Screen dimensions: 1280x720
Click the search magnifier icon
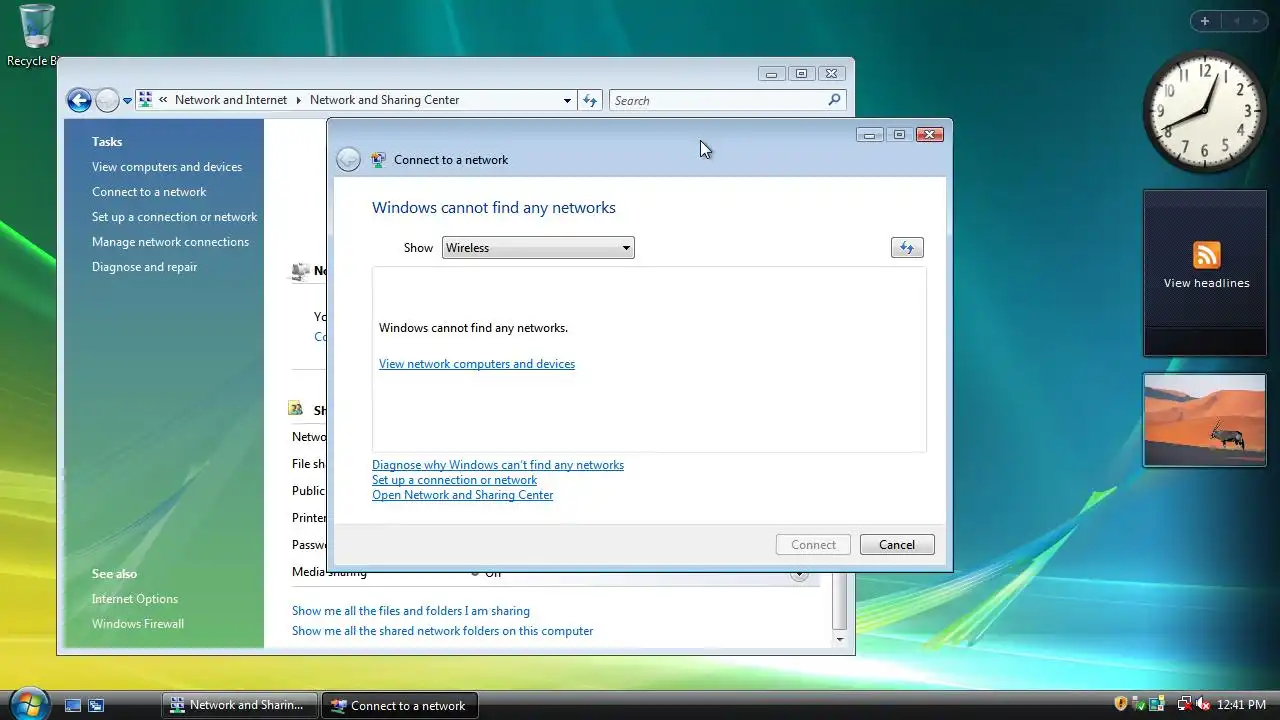click(834, 100)
